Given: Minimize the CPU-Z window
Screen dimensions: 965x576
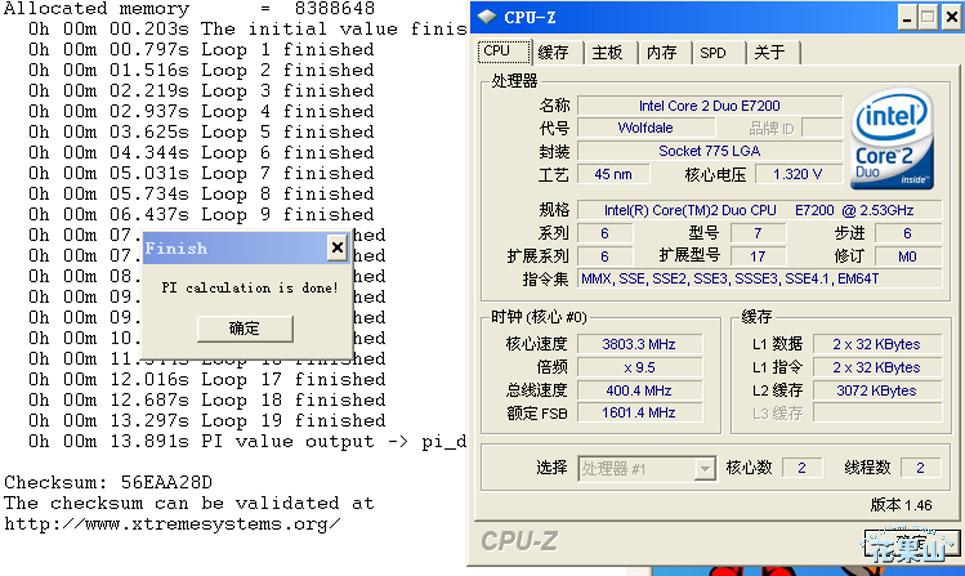Looking at the screenshot, I should click(x=907, y=17).
